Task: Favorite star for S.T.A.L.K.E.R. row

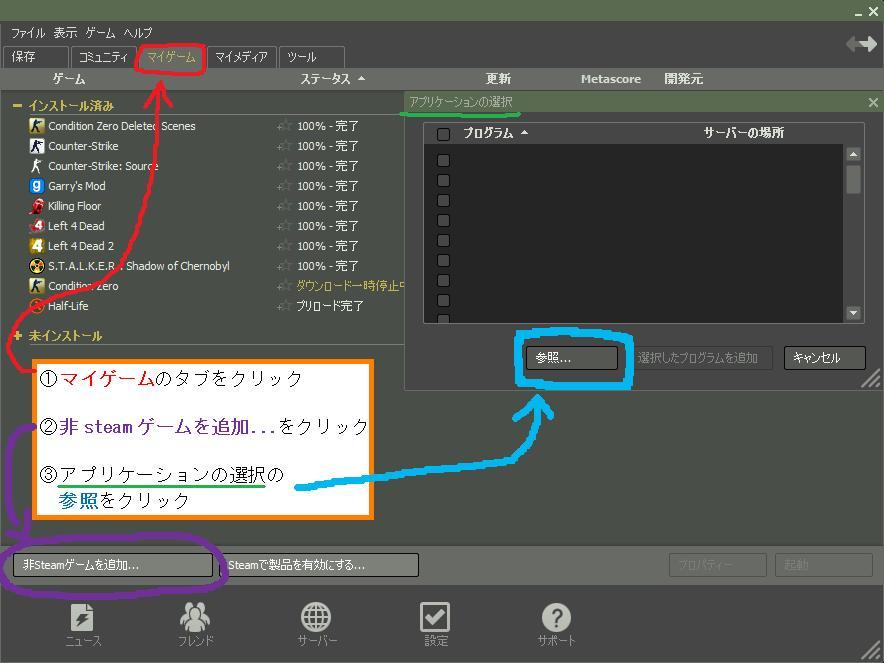Action: [x=284, y=266]
